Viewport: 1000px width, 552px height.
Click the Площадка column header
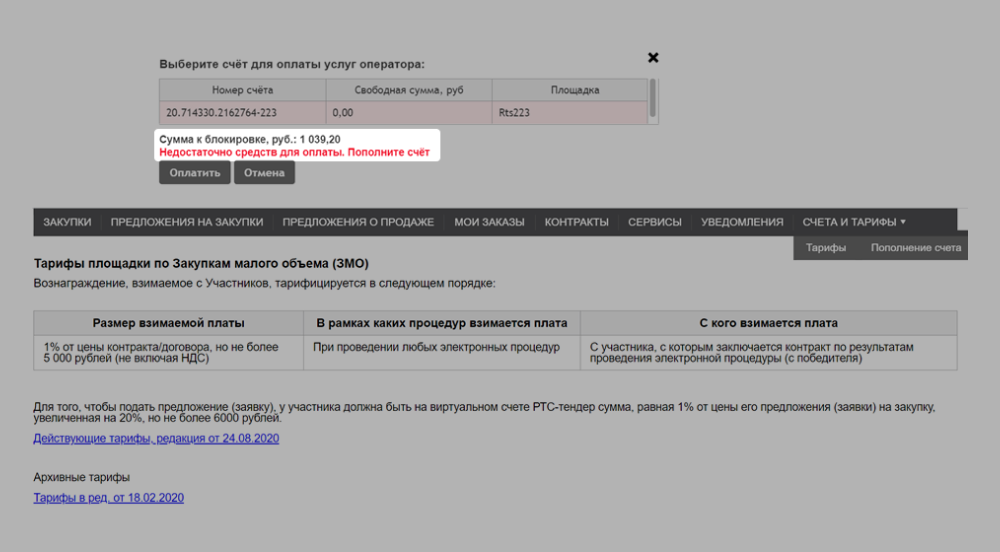click(570, 90)
